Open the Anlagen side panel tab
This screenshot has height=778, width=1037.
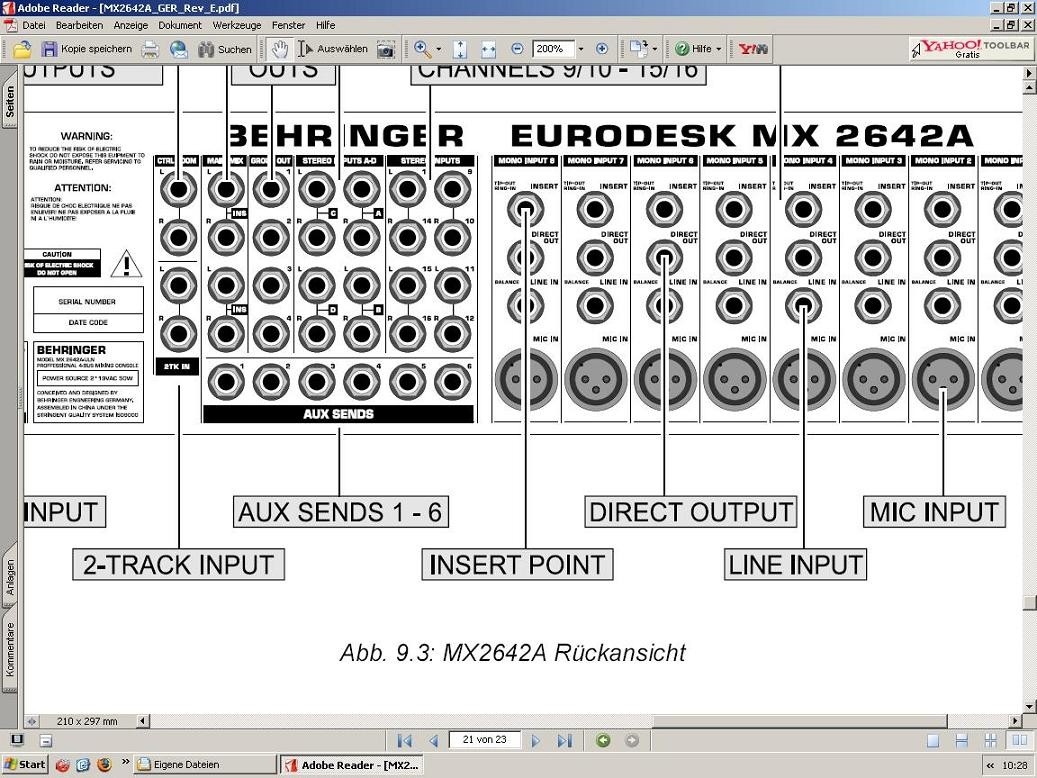click(x=9, y=577)
